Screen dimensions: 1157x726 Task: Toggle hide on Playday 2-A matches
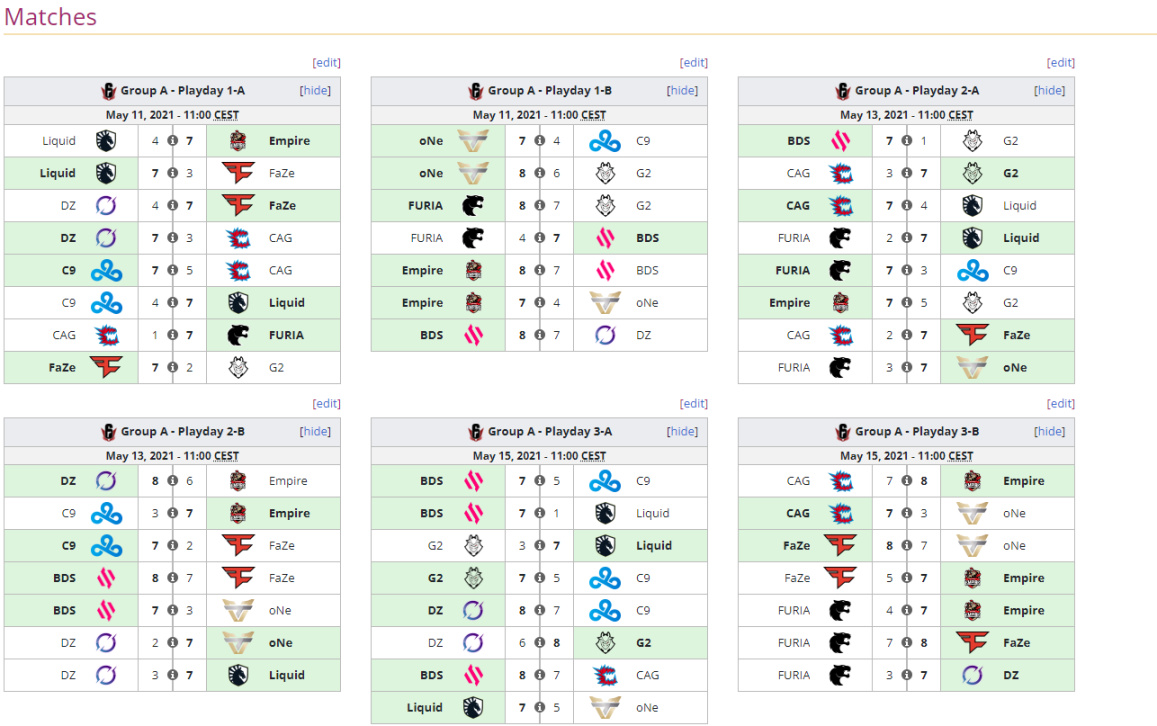(x=1050, y=91)
